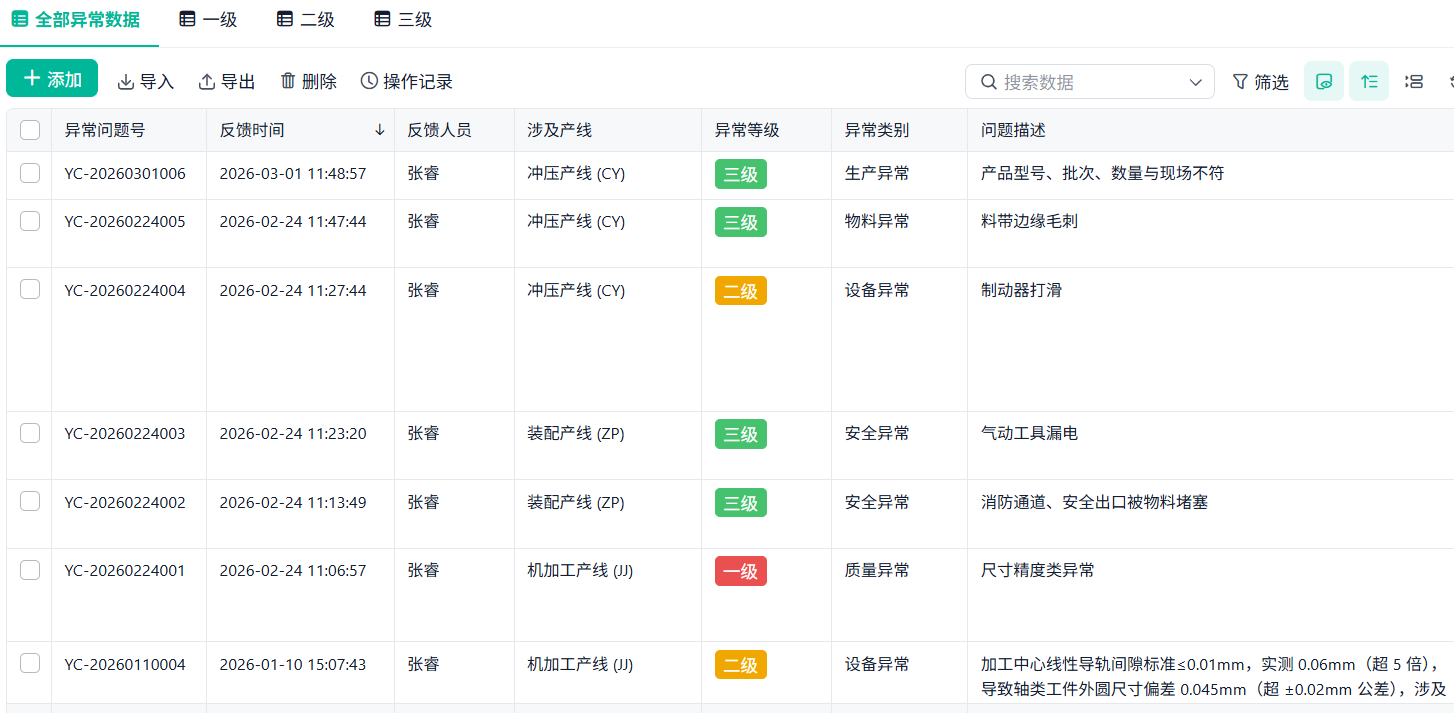1454x713 pixels.
Task: Click the 导出 export button
Action: pyautogui.click(x=227, y=82)
